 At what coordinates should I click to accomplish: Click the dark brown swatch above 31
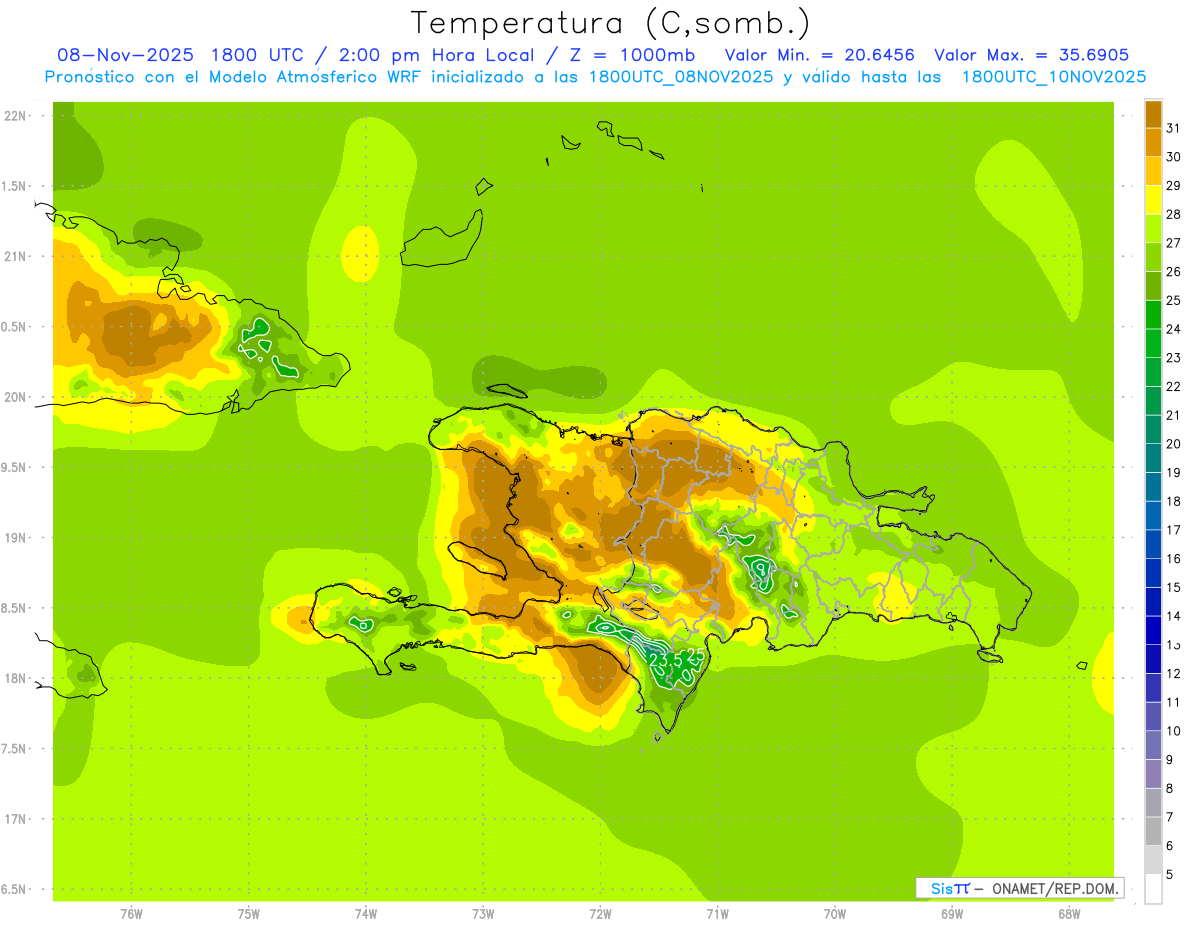tap(1153, 114)
